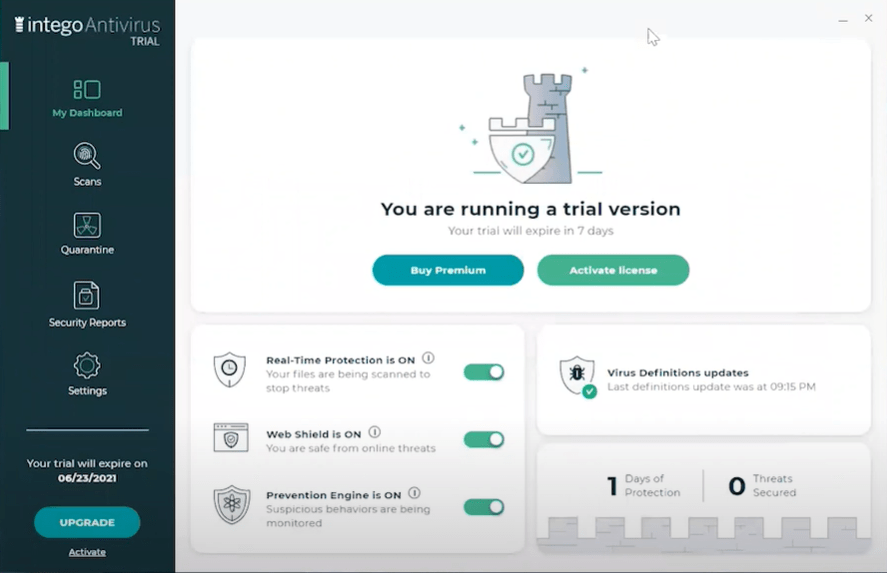Open the Settings gear icon
This screenshot has height=573, width=887.
pyautogui.click(x=87, y=365)
